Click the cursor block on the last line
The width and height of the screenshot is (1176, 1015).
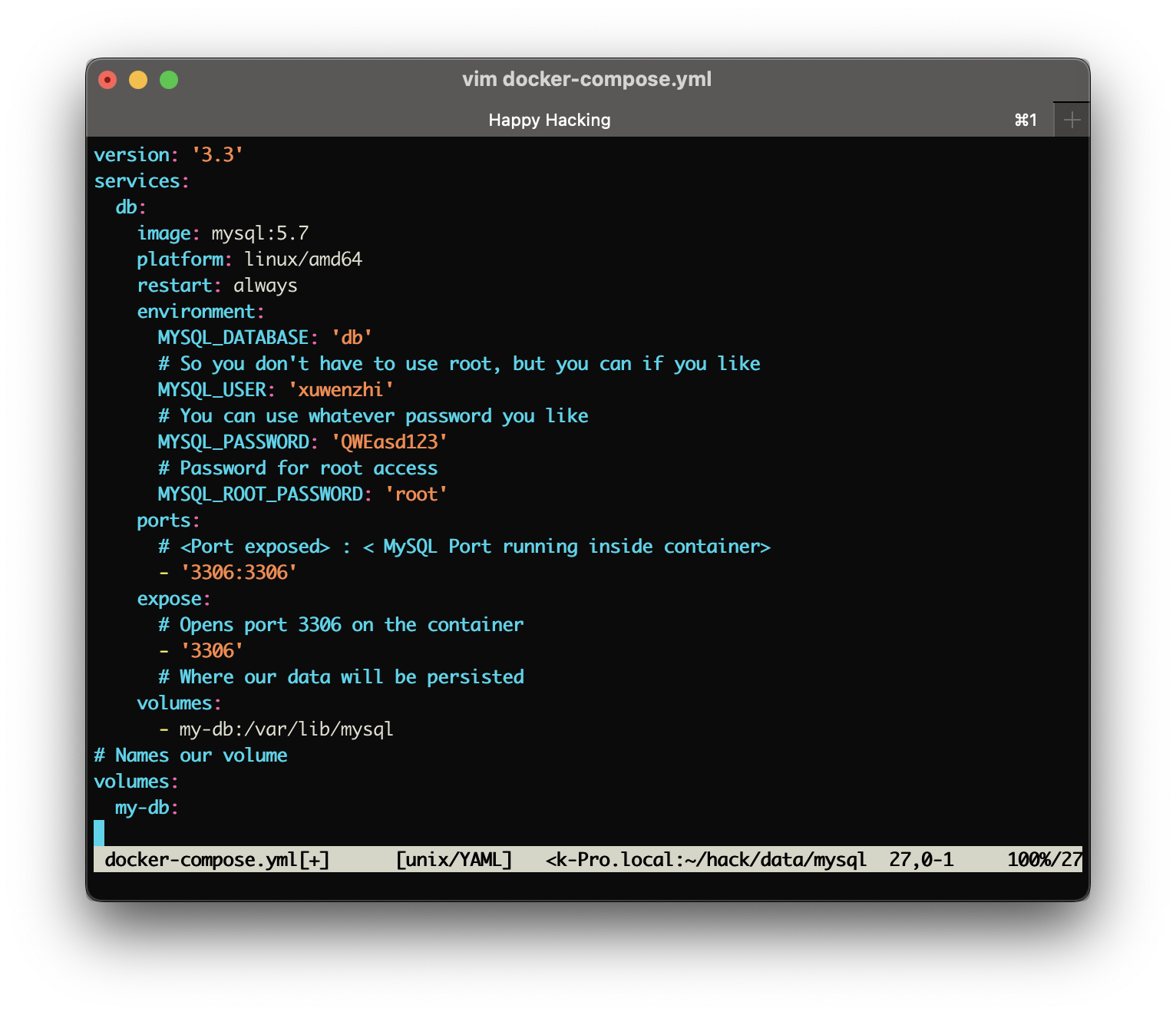[x=99, y=833]
